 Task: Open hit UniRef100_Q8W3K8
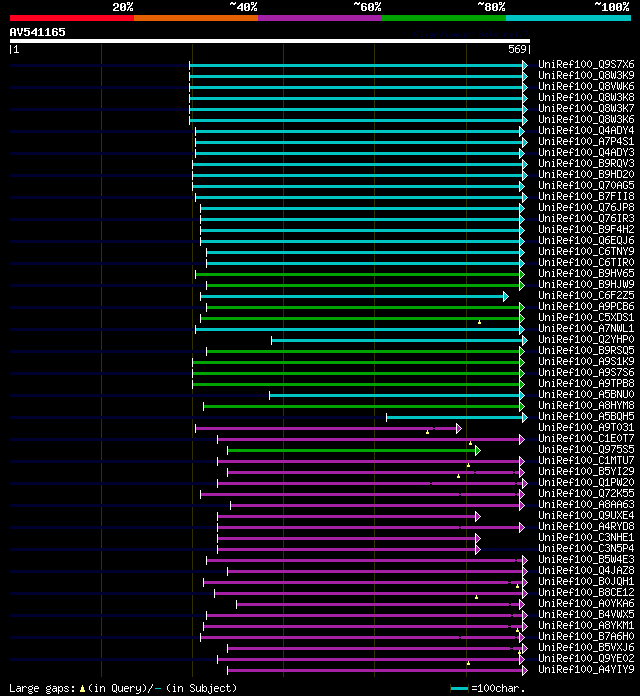click(x=586, y=97)
